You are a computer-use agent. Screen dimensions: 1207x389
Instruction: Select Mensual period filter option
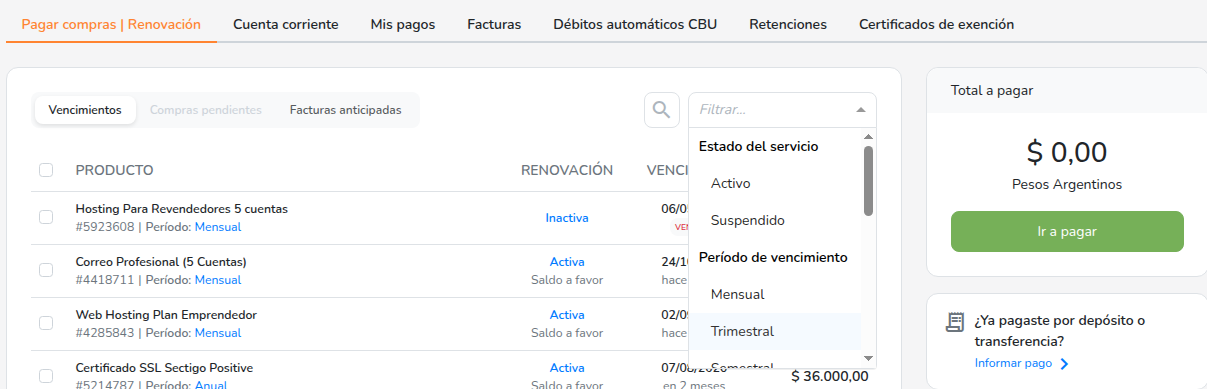tap(775, 294)
